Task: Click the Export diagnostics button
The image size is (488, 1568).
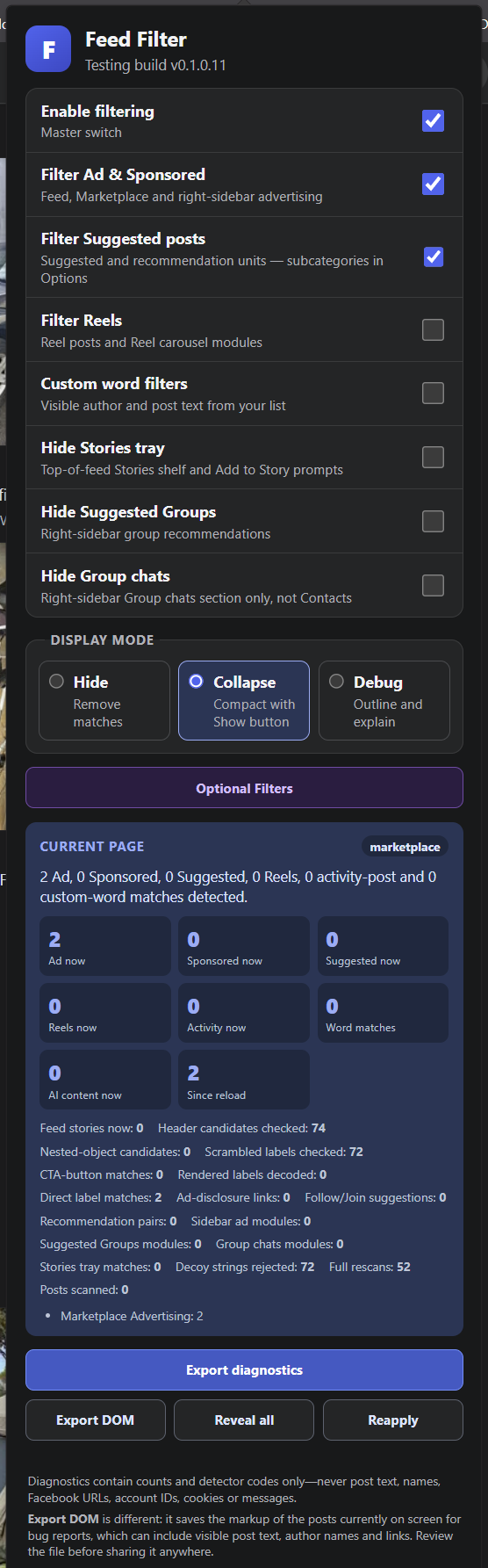Action: (x=244, y=1370)
